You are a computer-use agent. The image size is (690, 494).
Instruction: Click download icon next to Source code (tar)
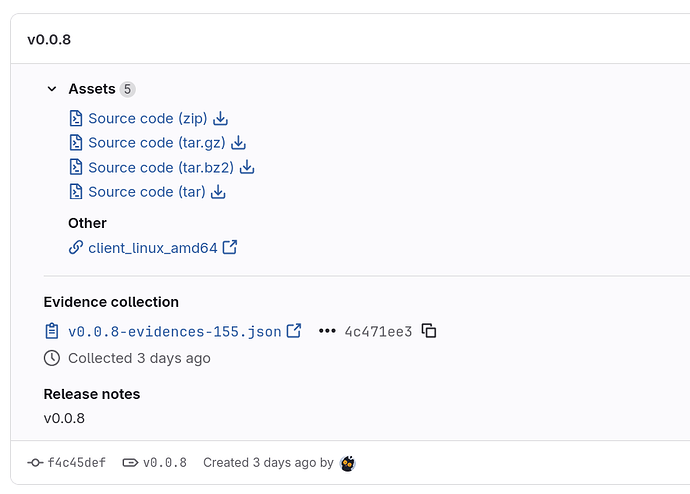pos(219,192)
